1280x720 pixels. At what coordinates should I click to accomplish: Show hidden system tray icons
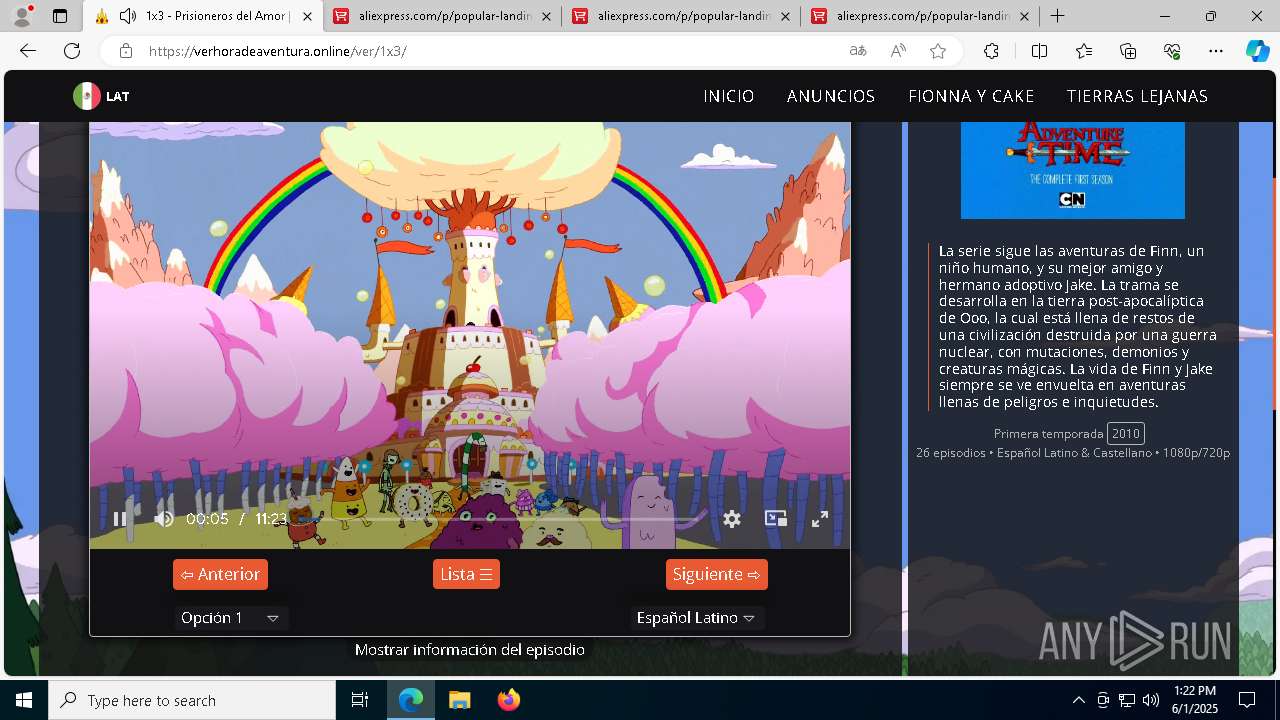[x=1078, y=700]
